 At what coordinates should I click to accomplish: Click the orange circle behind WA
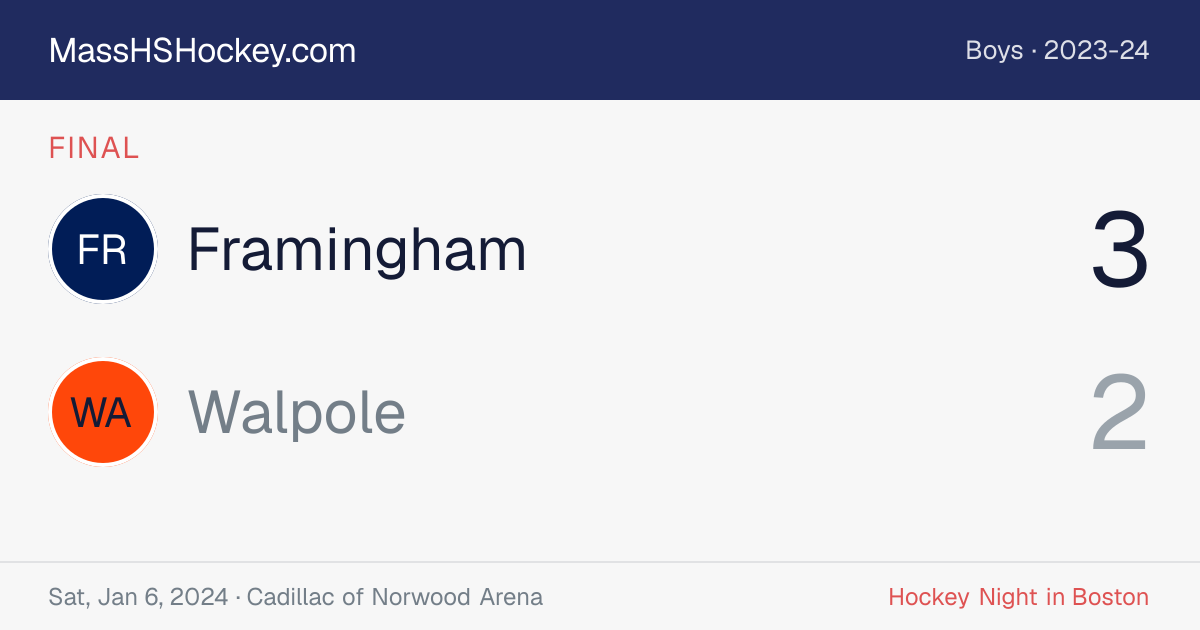pos(102,412)
